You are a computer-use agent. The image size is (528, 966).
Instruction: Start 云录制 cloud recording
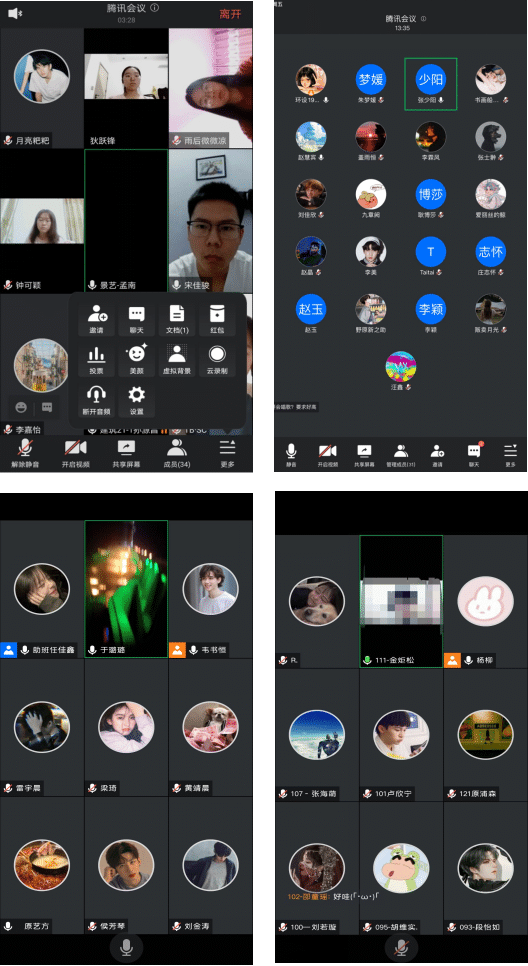point(217,360)
